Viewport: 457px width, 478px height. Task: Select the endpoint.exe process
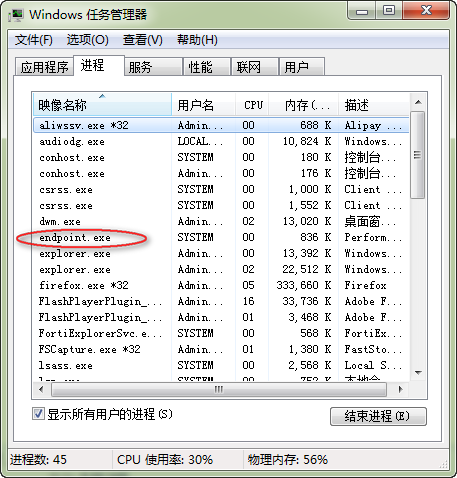[221, 237]
